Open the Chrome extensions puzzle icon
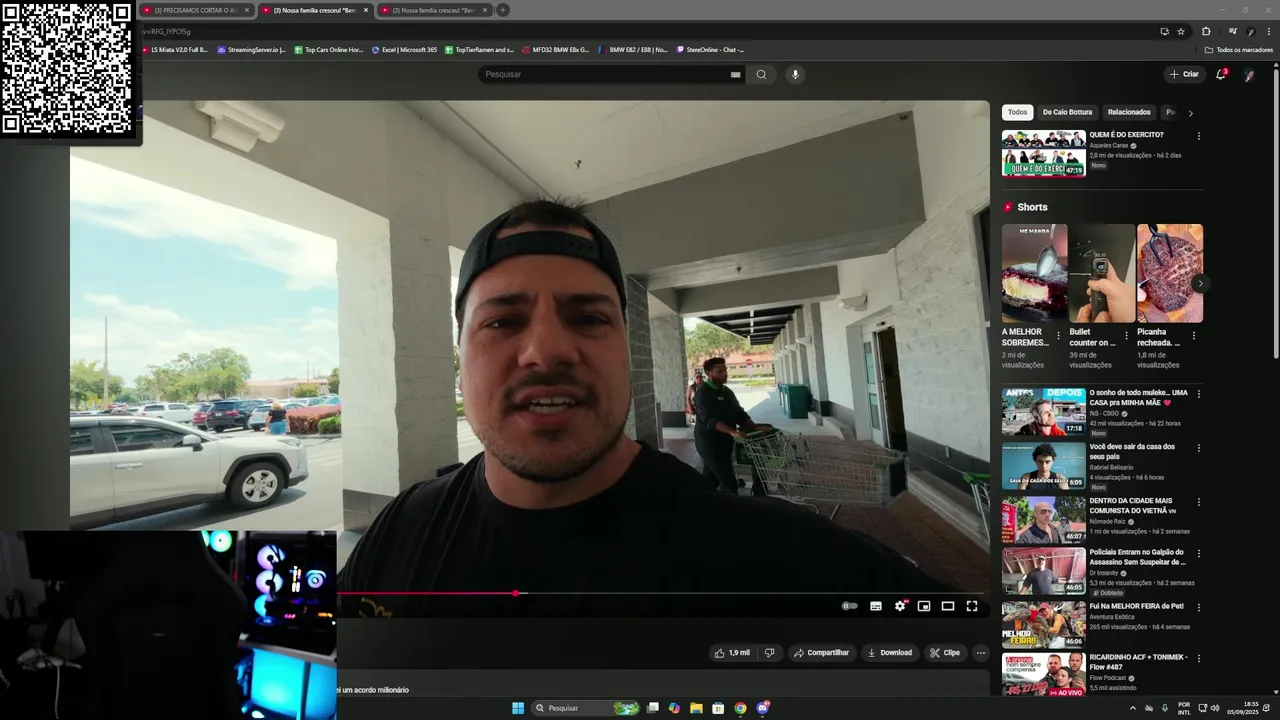Image resolution: width=1280 pixels, height=720 pixels. [x=1206, y=31]
